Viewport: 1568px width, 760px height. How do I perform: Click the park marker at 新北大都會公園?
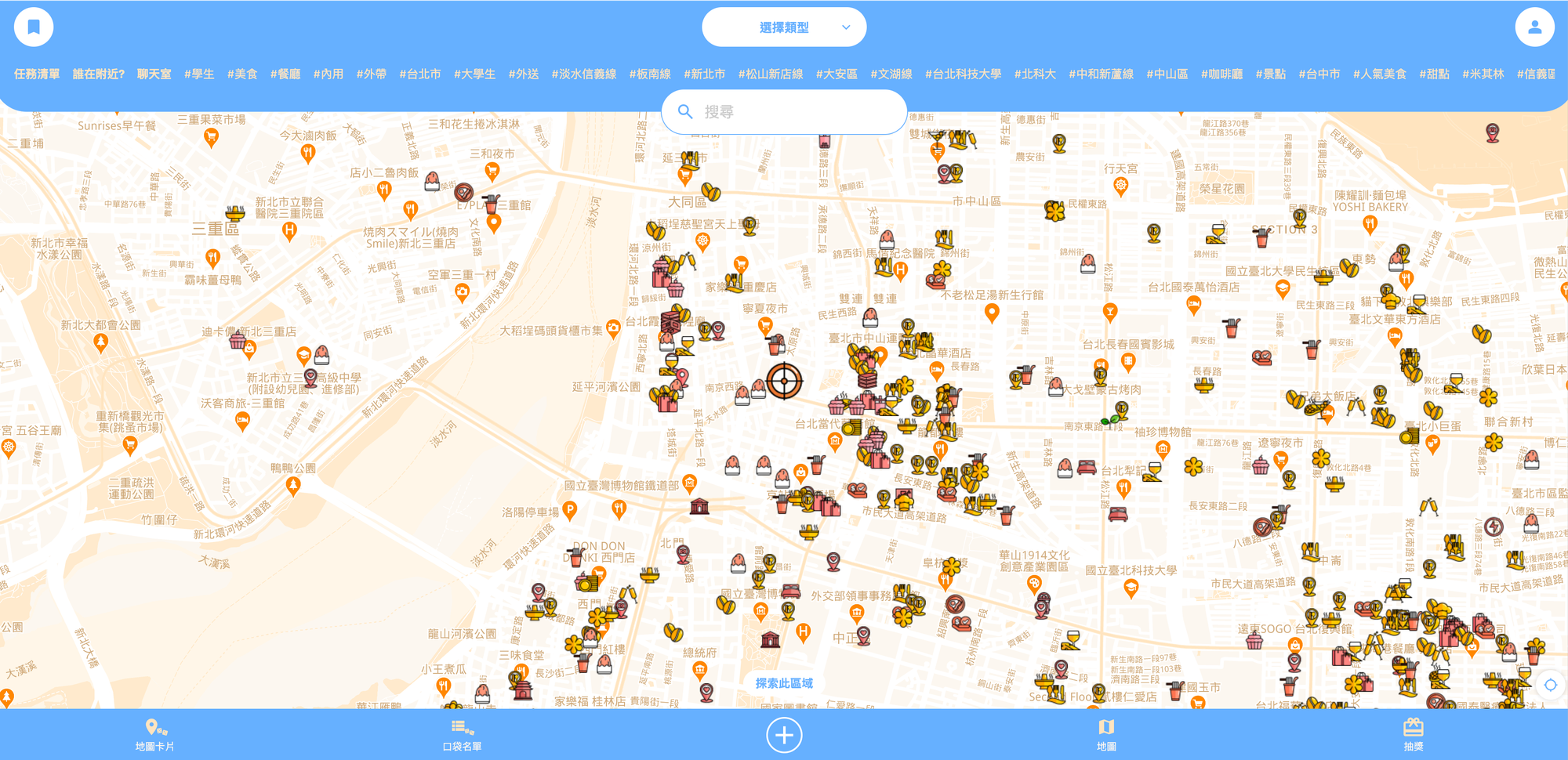tap(100, 342)
